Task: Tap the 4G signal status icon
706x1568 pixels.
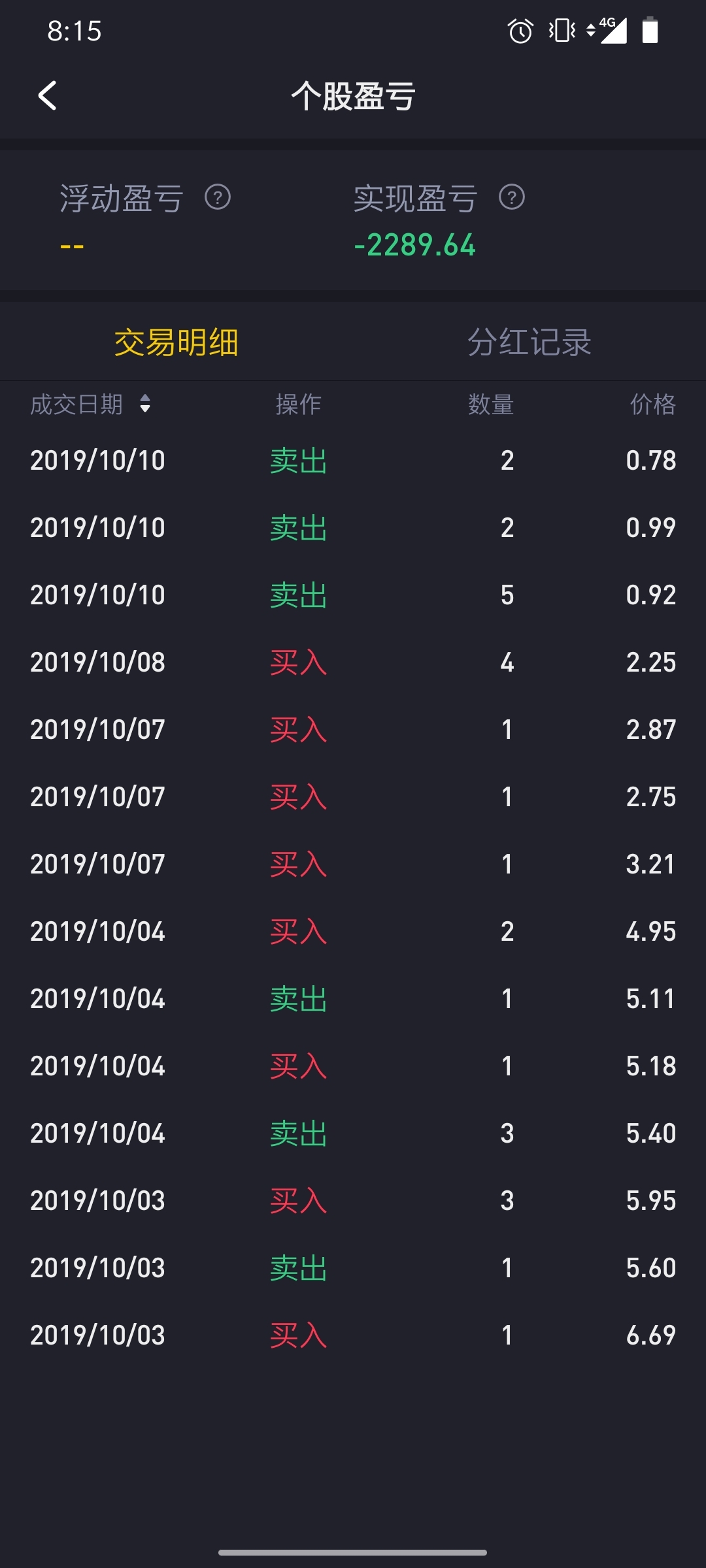Action: (x=608, y=31)
